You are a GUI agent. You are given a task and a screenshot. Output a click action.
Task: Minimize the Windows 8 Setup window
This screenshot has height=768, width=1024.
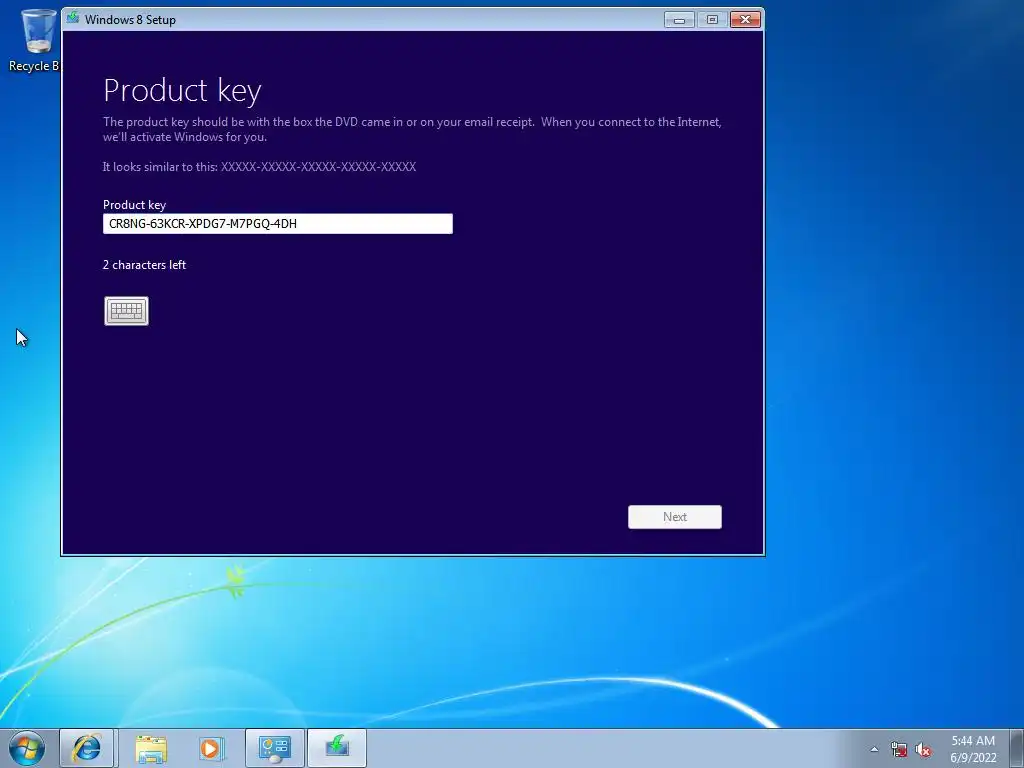click(x=679, y=20)
